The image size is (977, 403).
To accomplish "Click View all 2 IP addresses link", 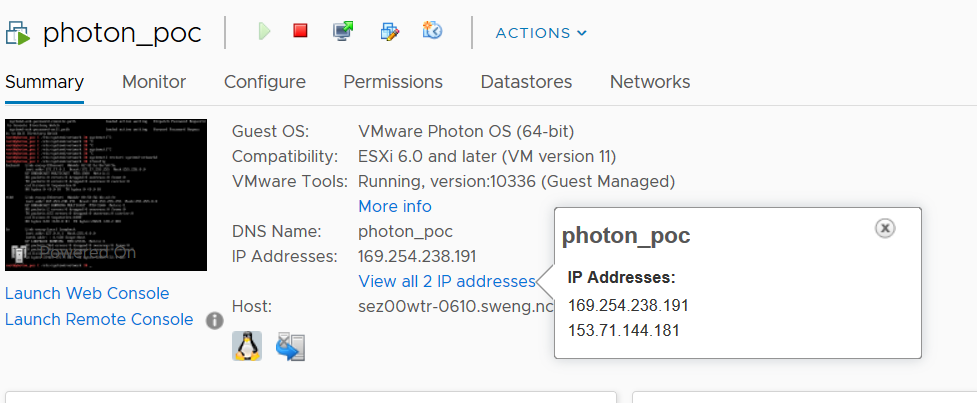I will coord(447,282).
